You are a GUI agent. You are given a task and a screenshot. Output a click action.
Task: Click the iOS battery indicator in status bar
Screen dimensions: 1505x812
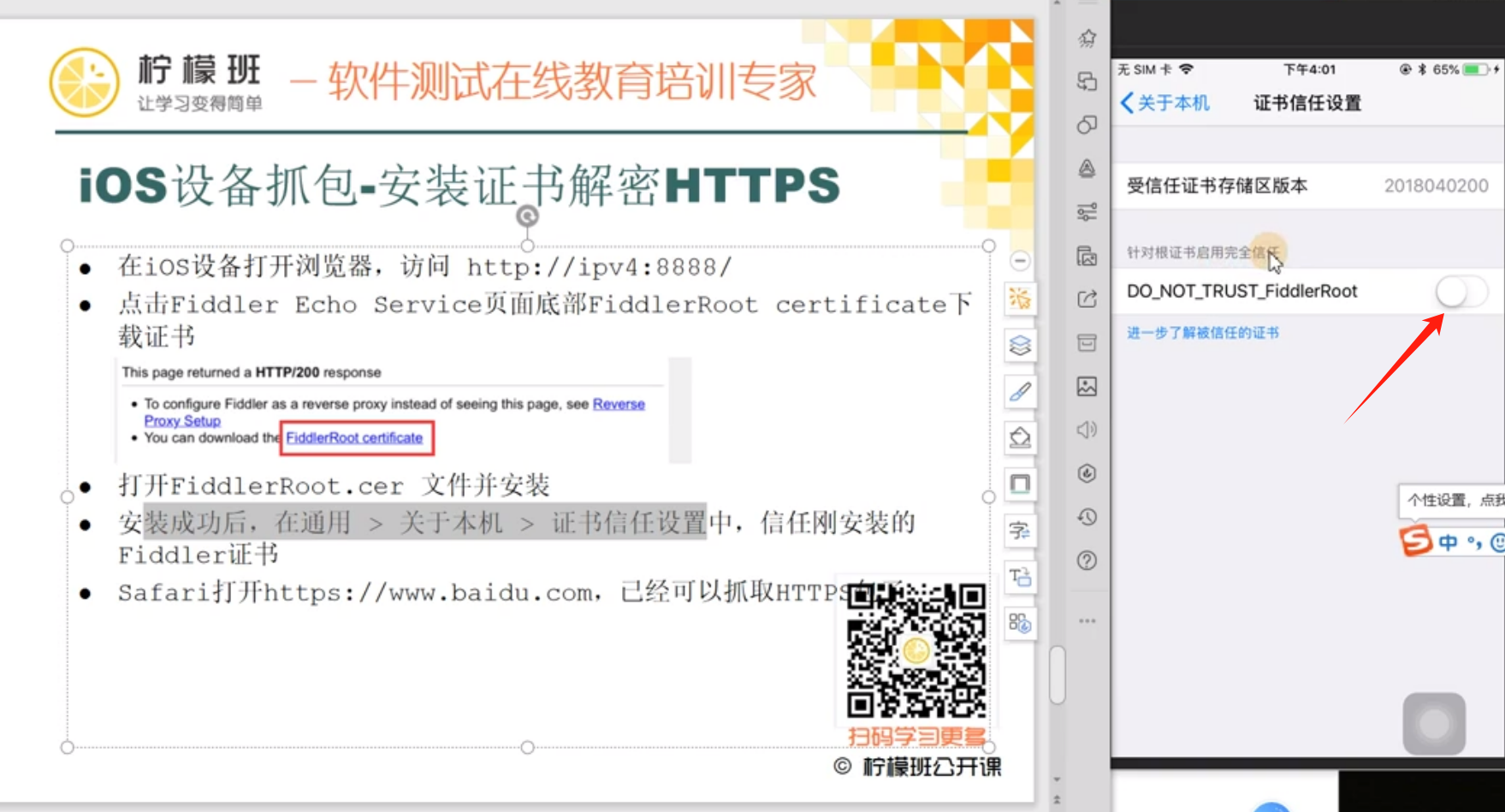coord(1477,69)
